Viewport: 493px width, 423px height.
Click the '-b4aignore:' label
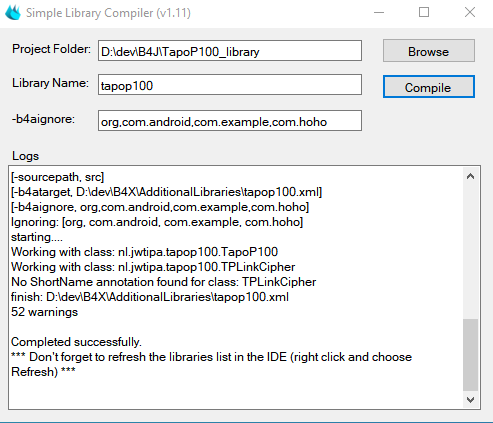coord(43,119)
